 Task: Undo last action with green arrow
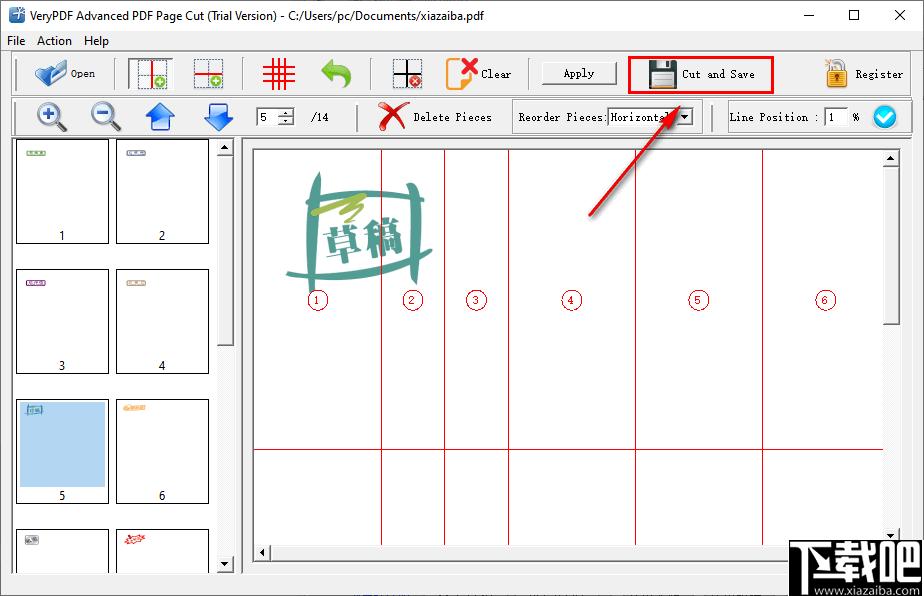coord(336,74)
